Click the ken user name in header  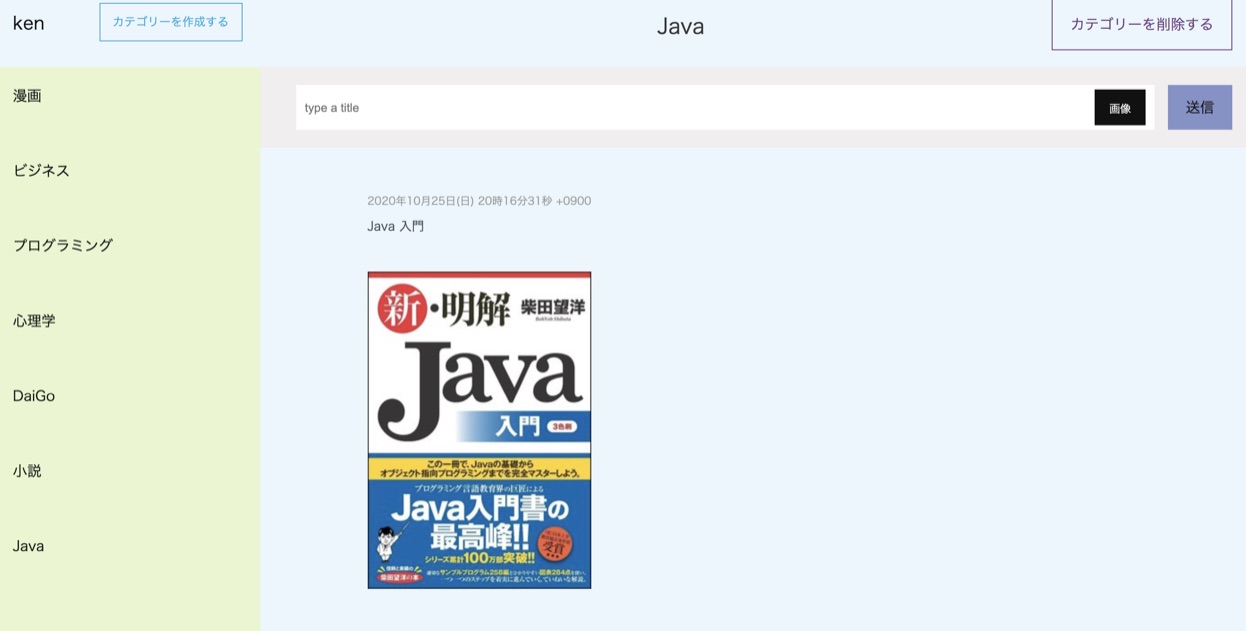coord(28,23)
